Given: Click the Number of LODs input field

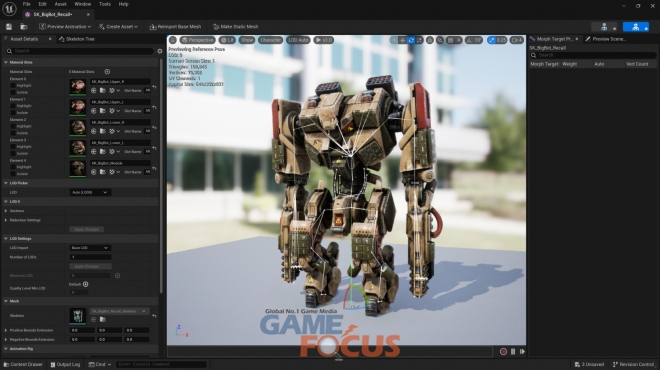Looking at the screenshot, I should click(x=90, y=257).
